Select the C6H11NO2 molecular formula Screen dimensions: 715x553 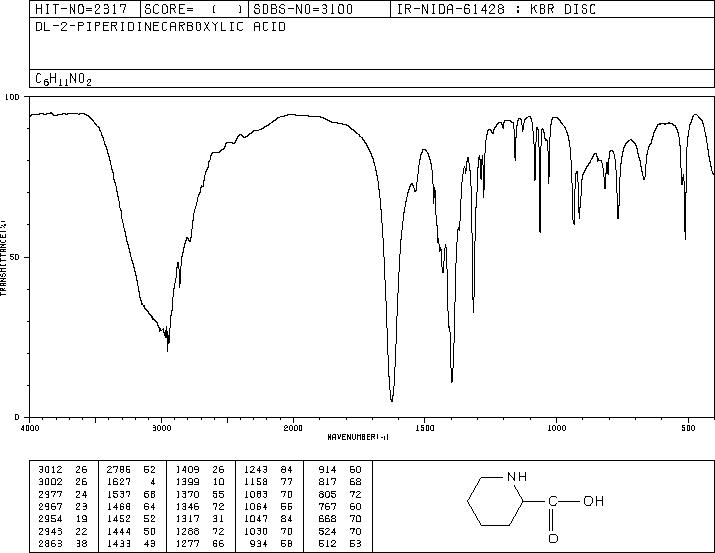63,79
